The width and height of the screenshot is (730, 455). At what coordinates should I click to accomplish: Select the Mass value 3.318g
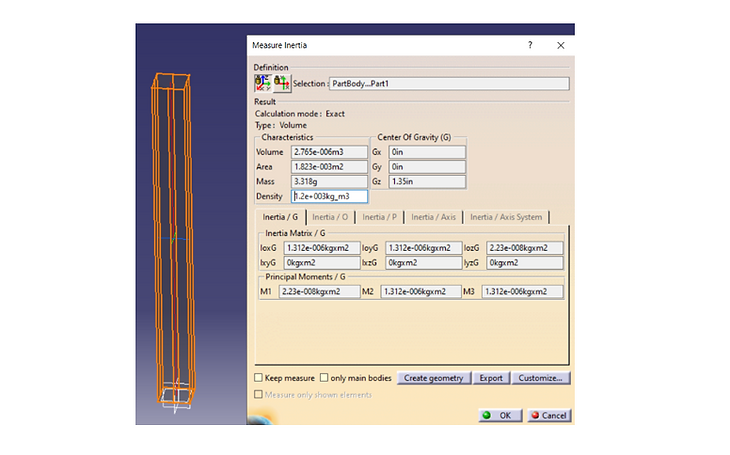[329, 182]
